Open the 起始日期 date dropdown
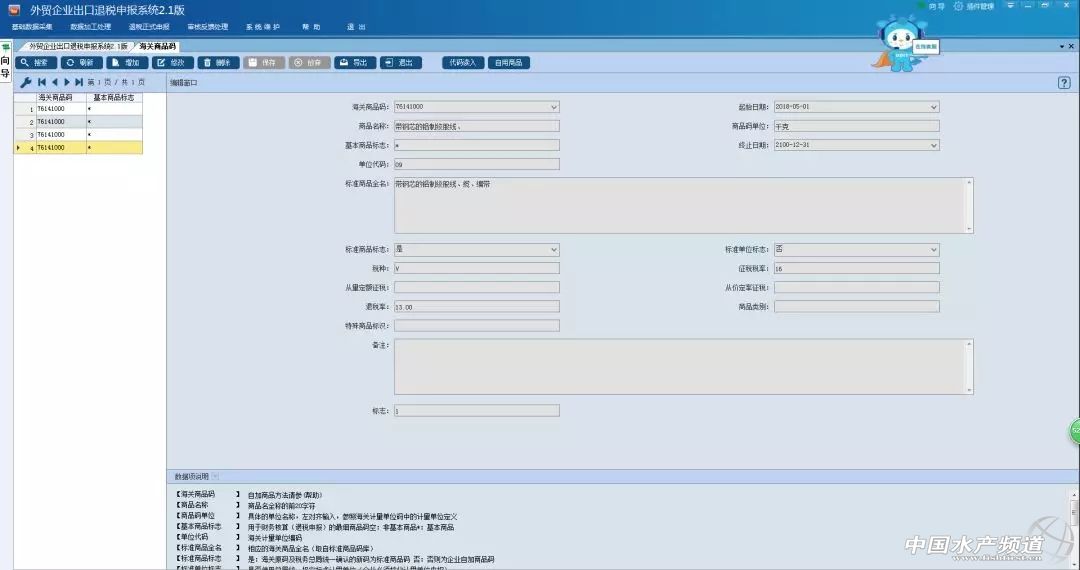The height and width of the screenshot is (570, 1080). click(x=934, y=107)
